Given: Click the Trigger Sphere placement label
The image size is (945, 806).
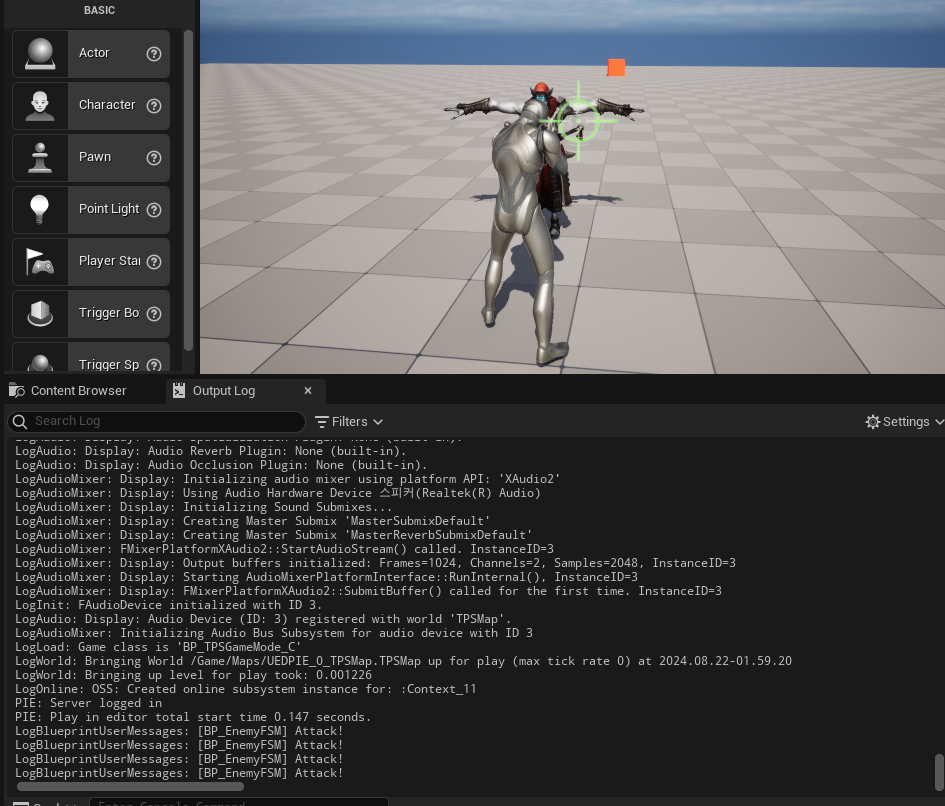Looking at the screenshot, I should [109, 365].
